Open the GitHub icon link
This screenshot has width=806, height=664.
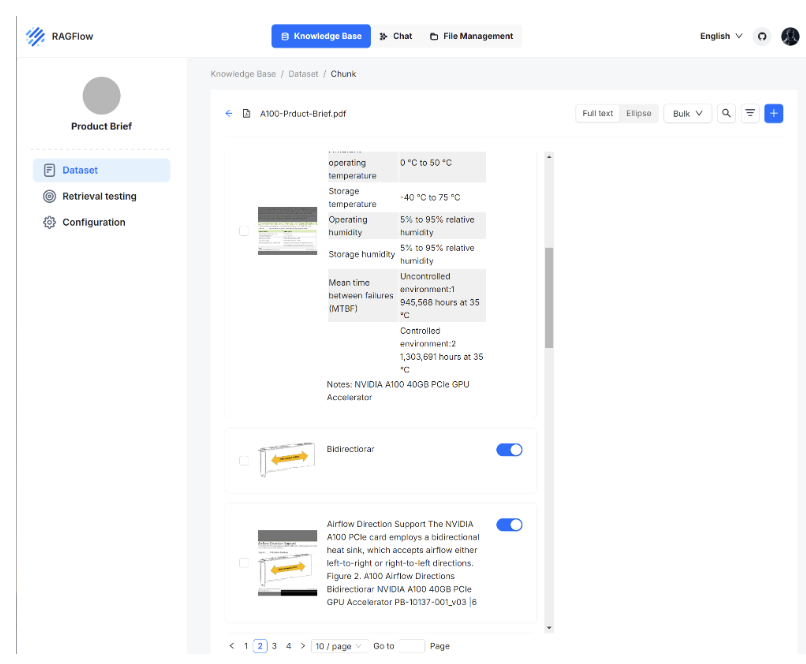pos(762,36)
